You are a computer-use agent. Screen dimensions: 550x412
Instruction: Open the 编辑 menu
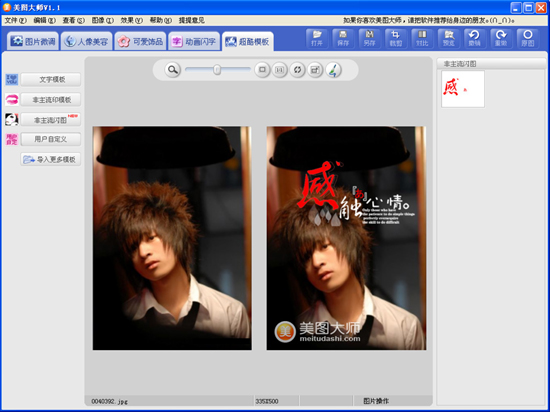coord(45,20)
